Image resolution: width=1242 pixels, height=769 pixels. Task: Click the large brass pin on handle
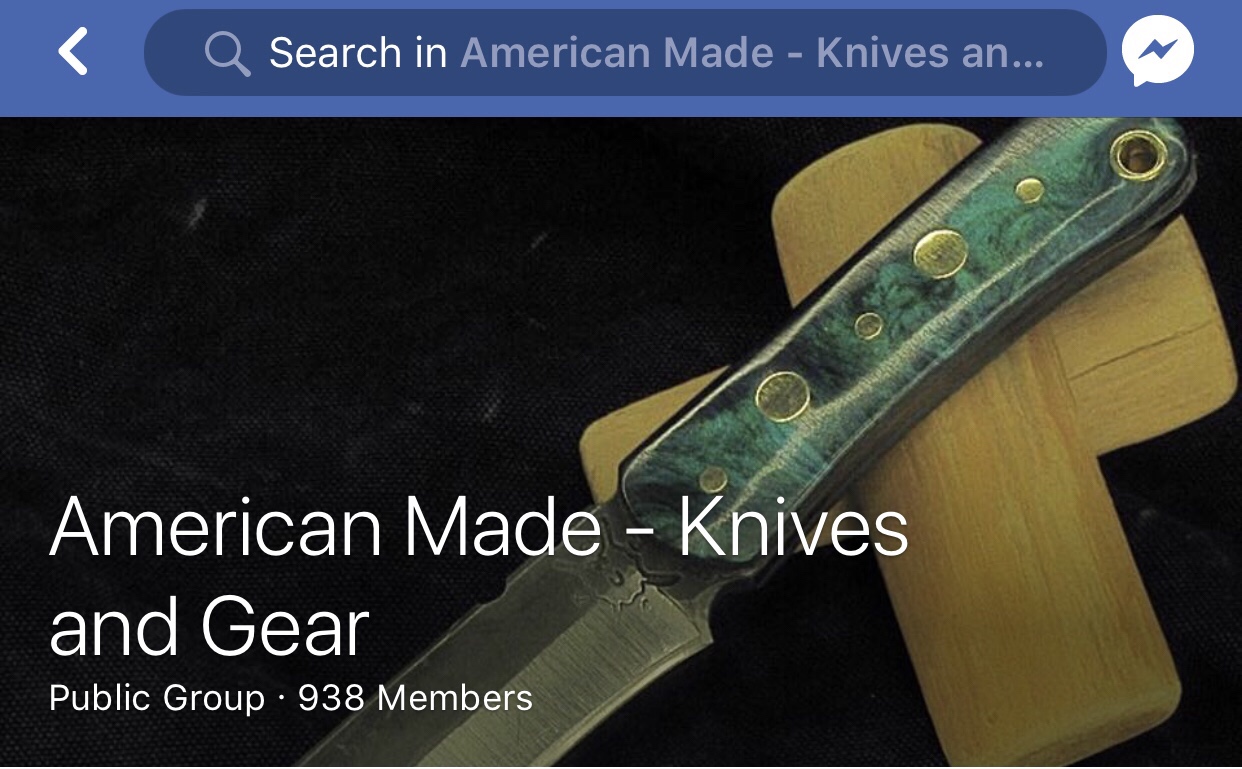pos(940,252)
